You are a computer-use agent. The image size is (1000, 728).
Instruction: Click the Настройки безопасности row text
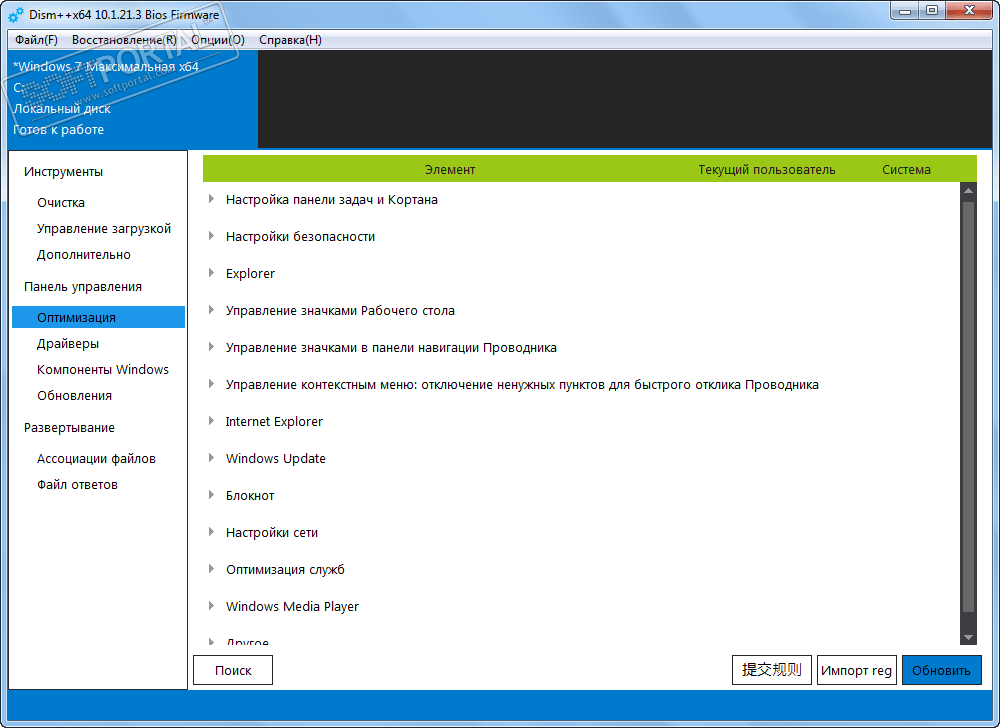click(300, 237)
